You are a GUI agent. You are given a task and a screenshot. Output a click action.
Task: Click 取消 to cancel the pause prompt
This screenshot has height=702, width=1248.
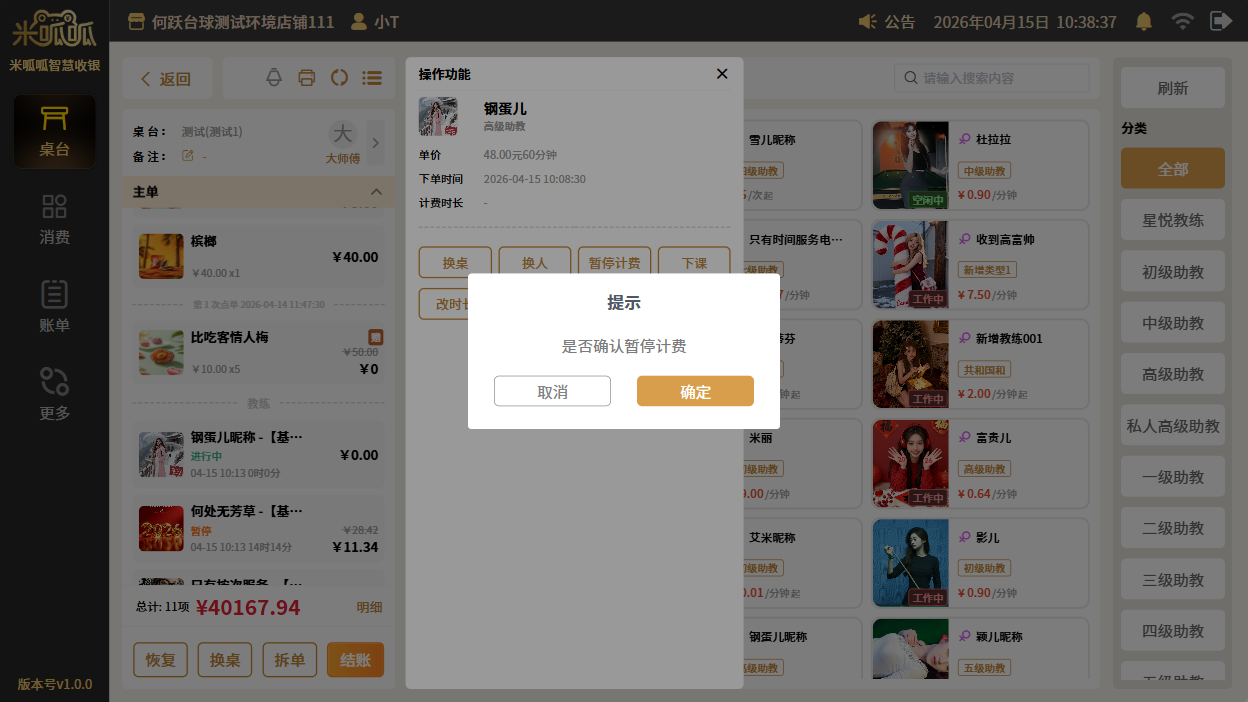click(552, 391)
